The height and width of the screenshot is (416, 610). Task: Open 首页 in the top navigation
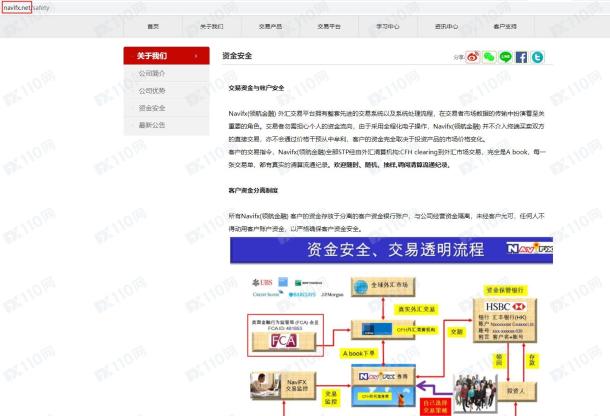153,26
